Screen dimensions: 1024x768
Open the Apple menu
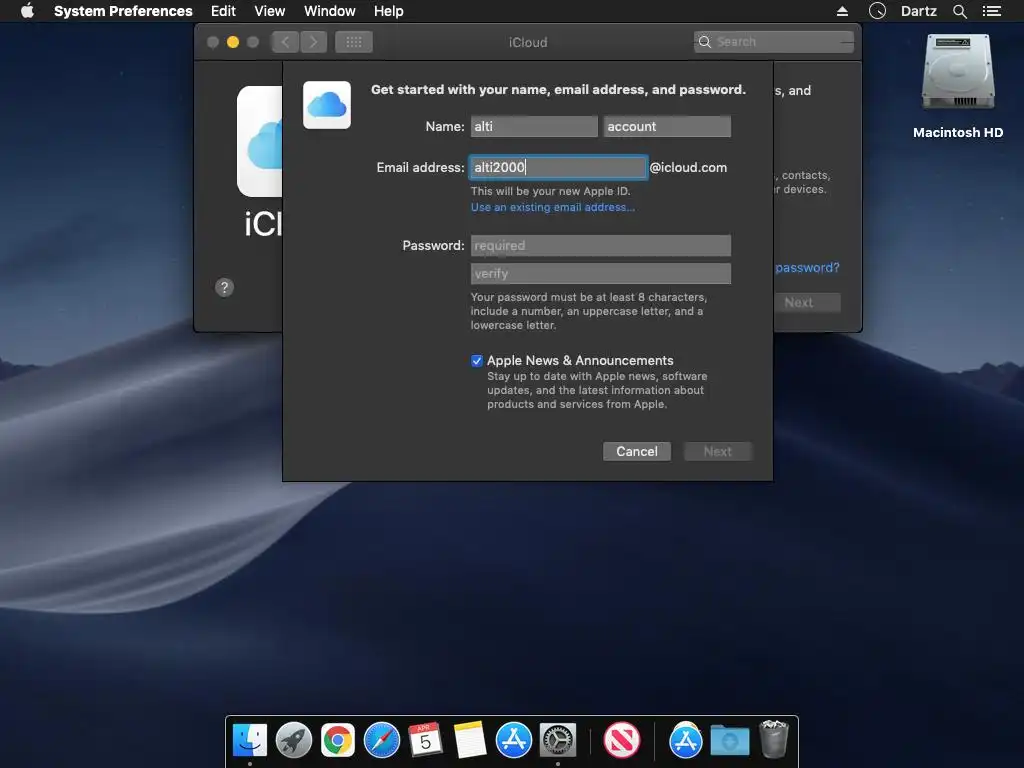tap(27, 11)
